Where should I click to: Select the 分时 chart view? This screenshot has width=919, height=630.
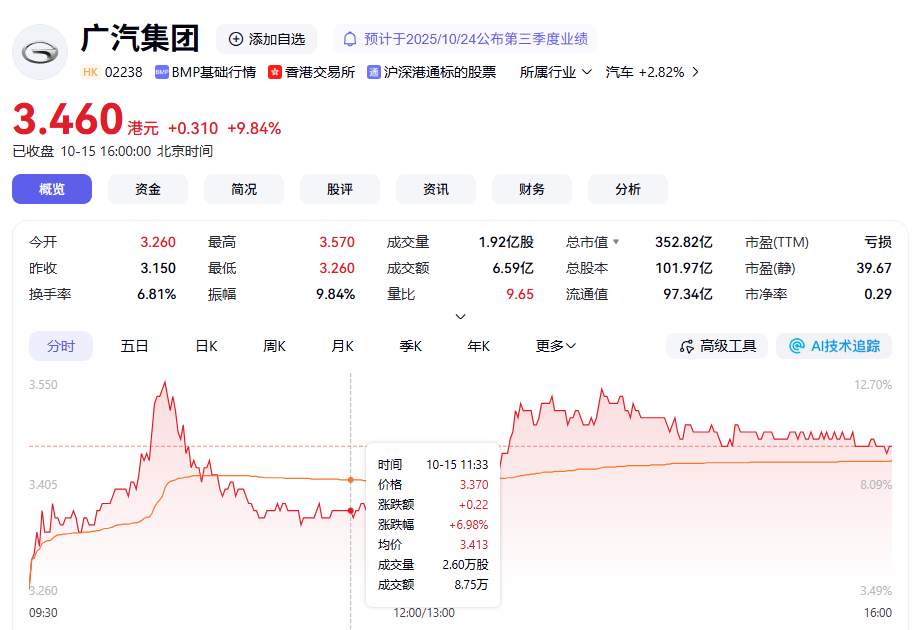point(61,346)
